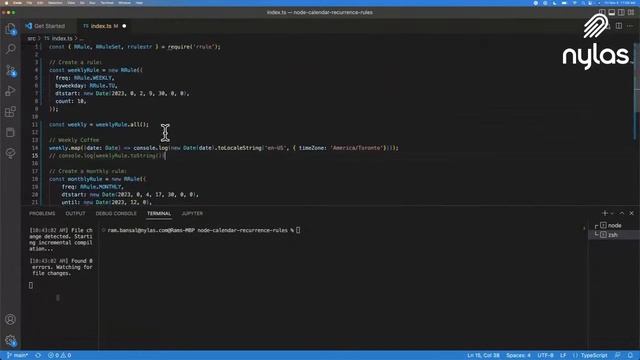Click the new terminal plus icon
640x360 pixels.
[x=604, y=213]
